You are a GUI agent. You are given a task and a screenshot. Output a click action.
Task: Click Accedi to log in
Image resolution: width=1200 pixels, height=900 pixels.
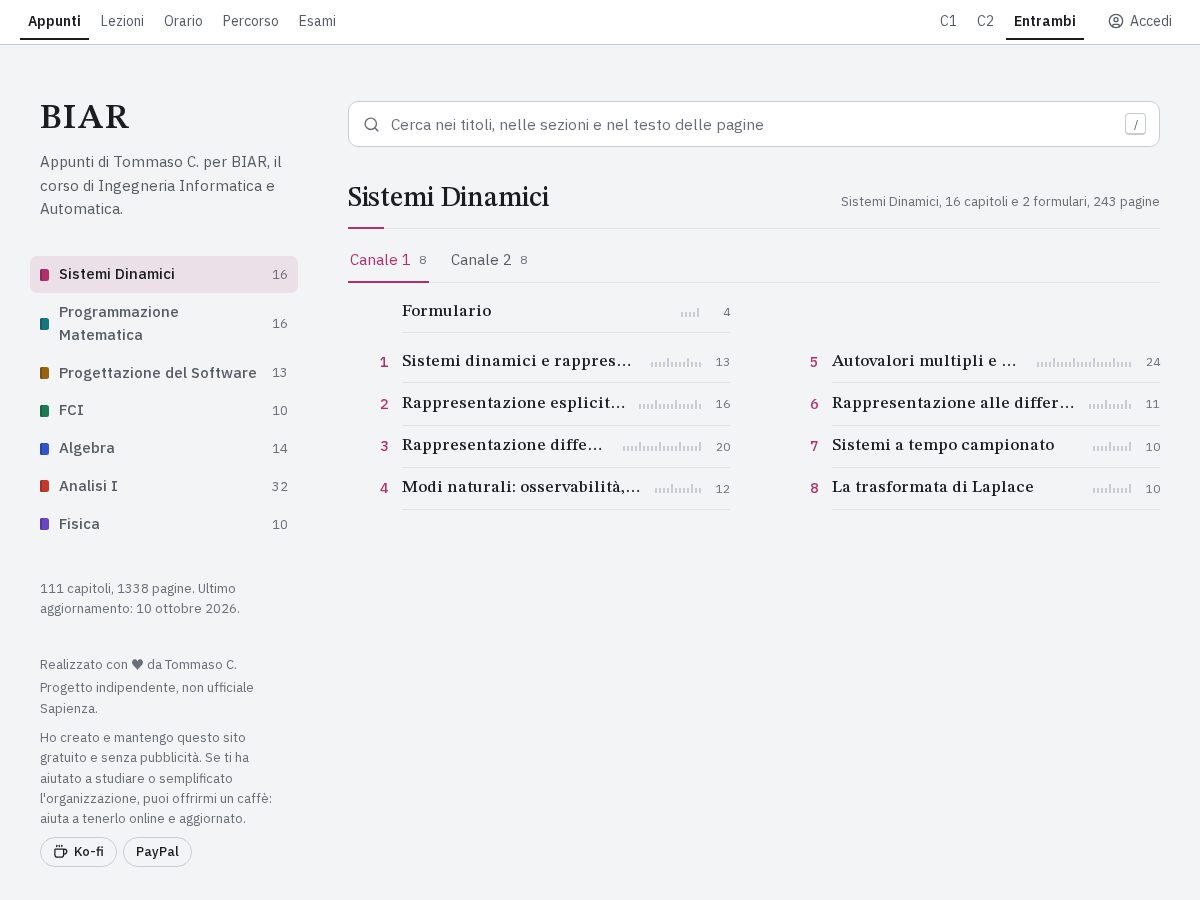pos(1140,21)
